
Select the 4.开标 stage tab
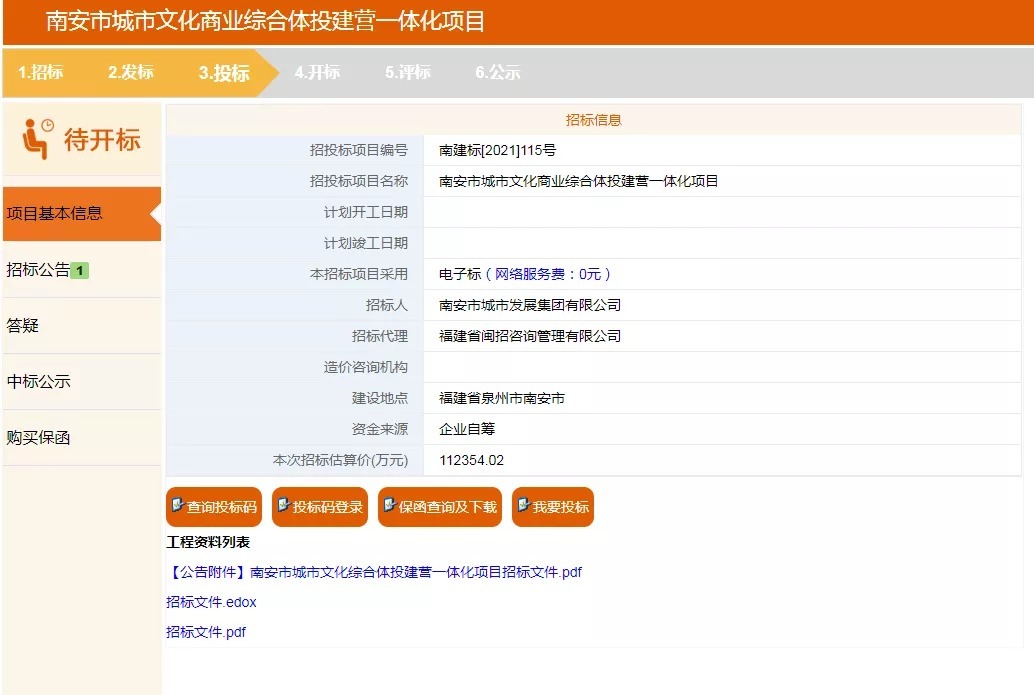(316, 72)
